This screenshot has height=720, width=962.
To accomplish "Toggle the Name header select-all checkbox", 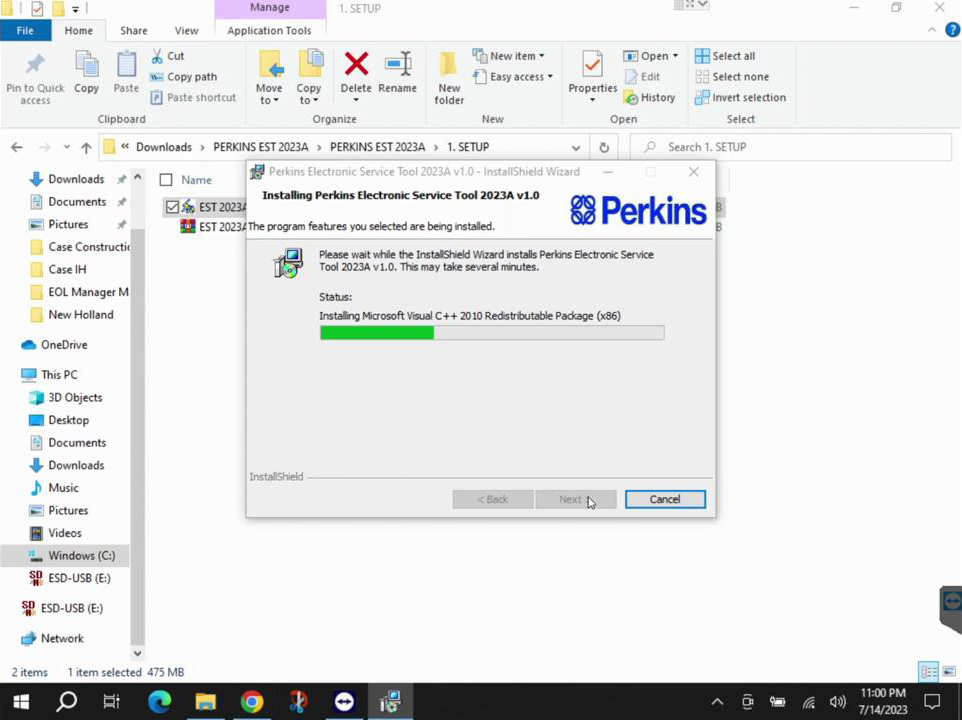I will click(x=166, y=180).
